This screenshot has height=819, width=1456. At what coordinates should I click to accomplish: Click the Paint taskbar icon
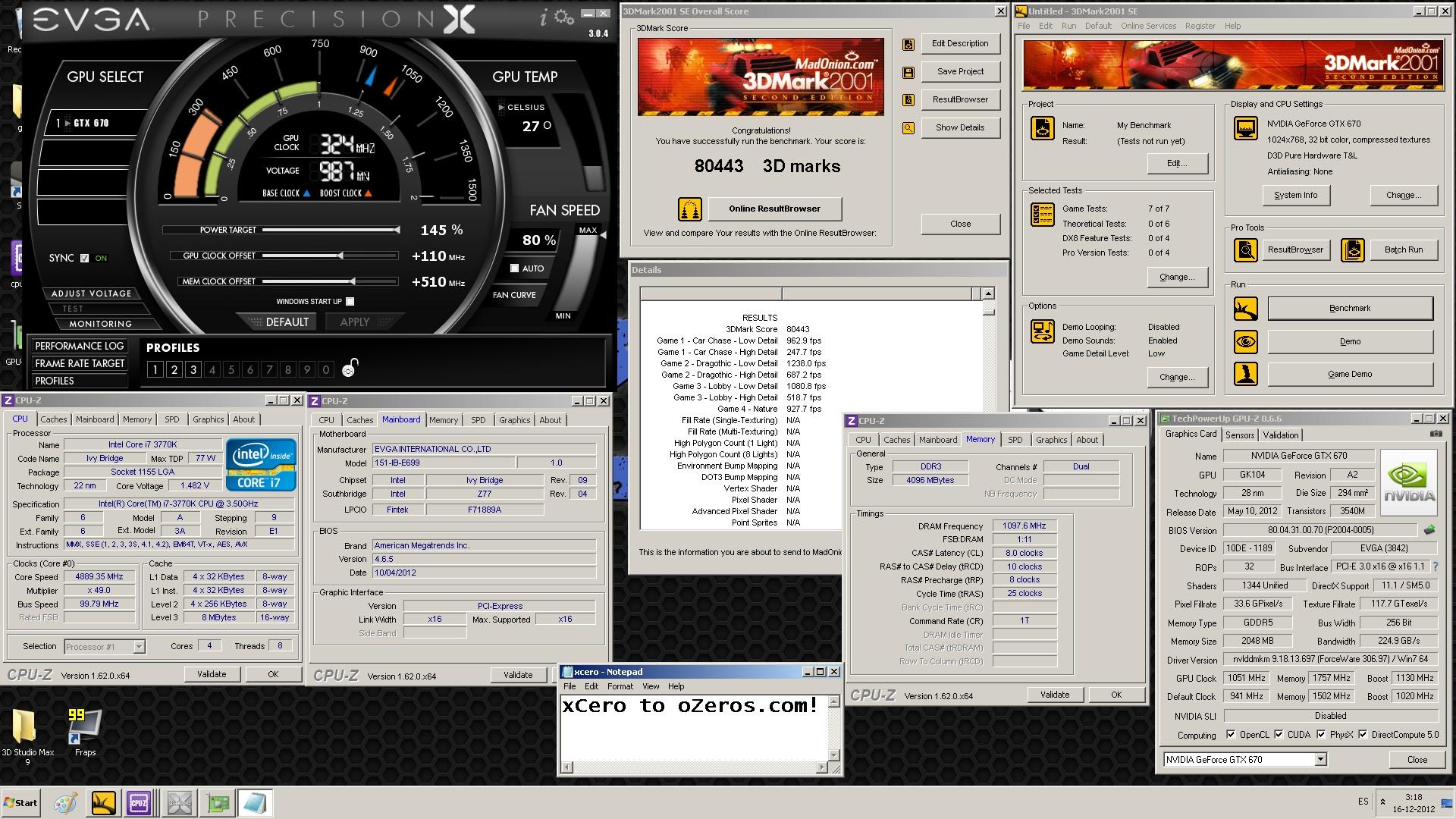tap(65, 803)
